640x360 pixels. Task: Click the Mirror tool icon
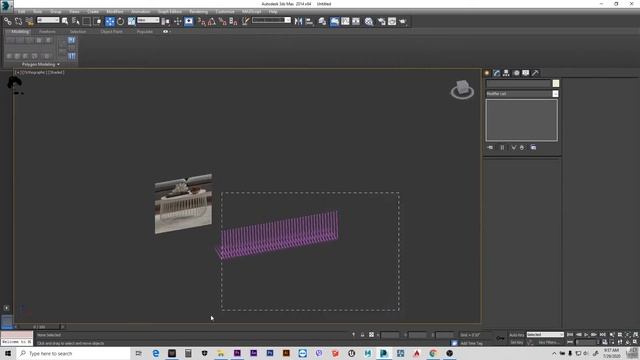pyautogui.click(x=298, y=21)
